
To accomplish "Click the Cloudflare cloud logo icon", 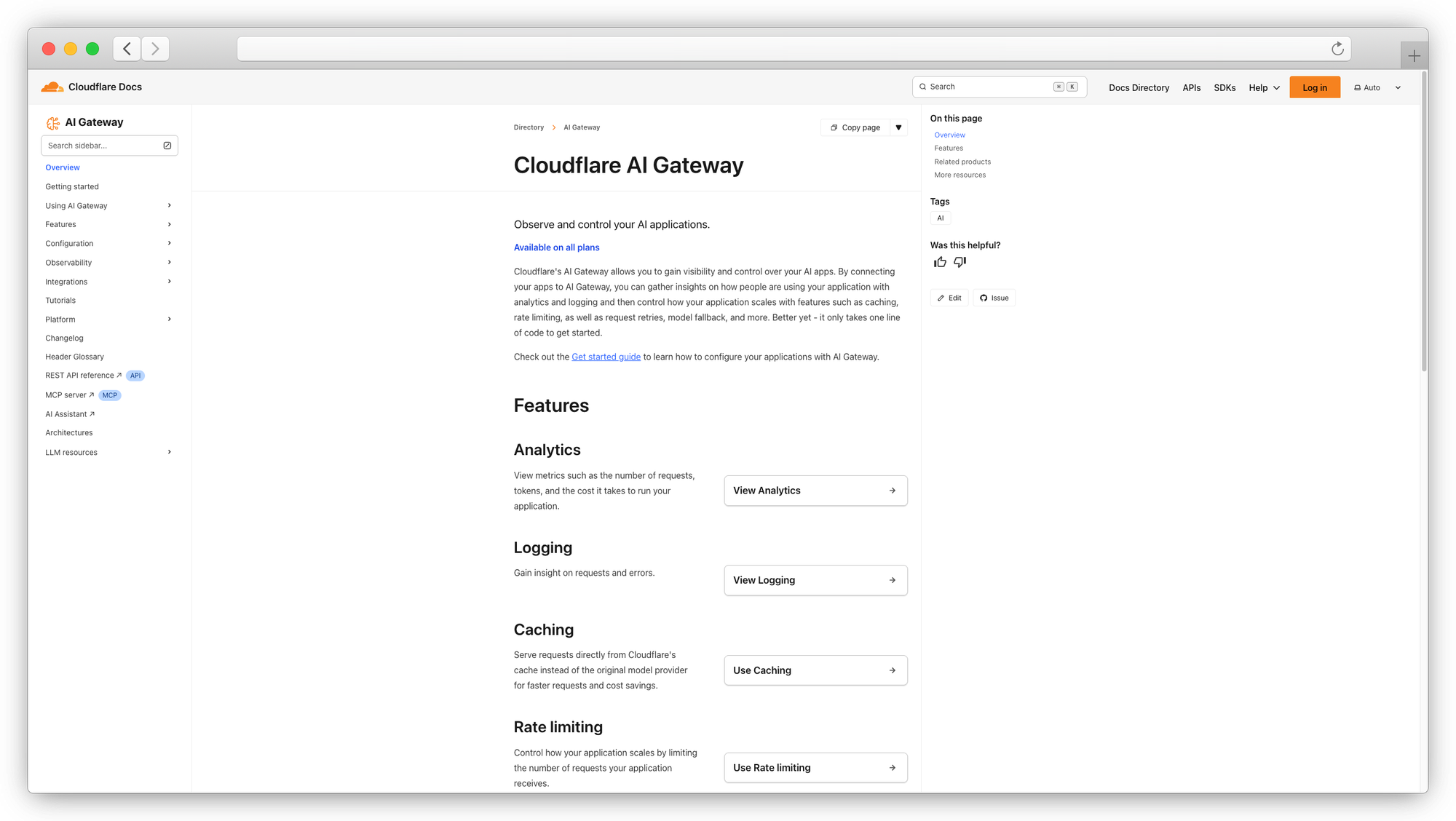I will [x=52, y=87].
